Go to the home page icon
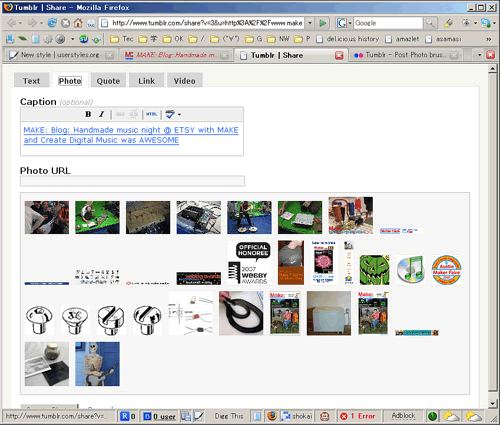 (78, 23)
